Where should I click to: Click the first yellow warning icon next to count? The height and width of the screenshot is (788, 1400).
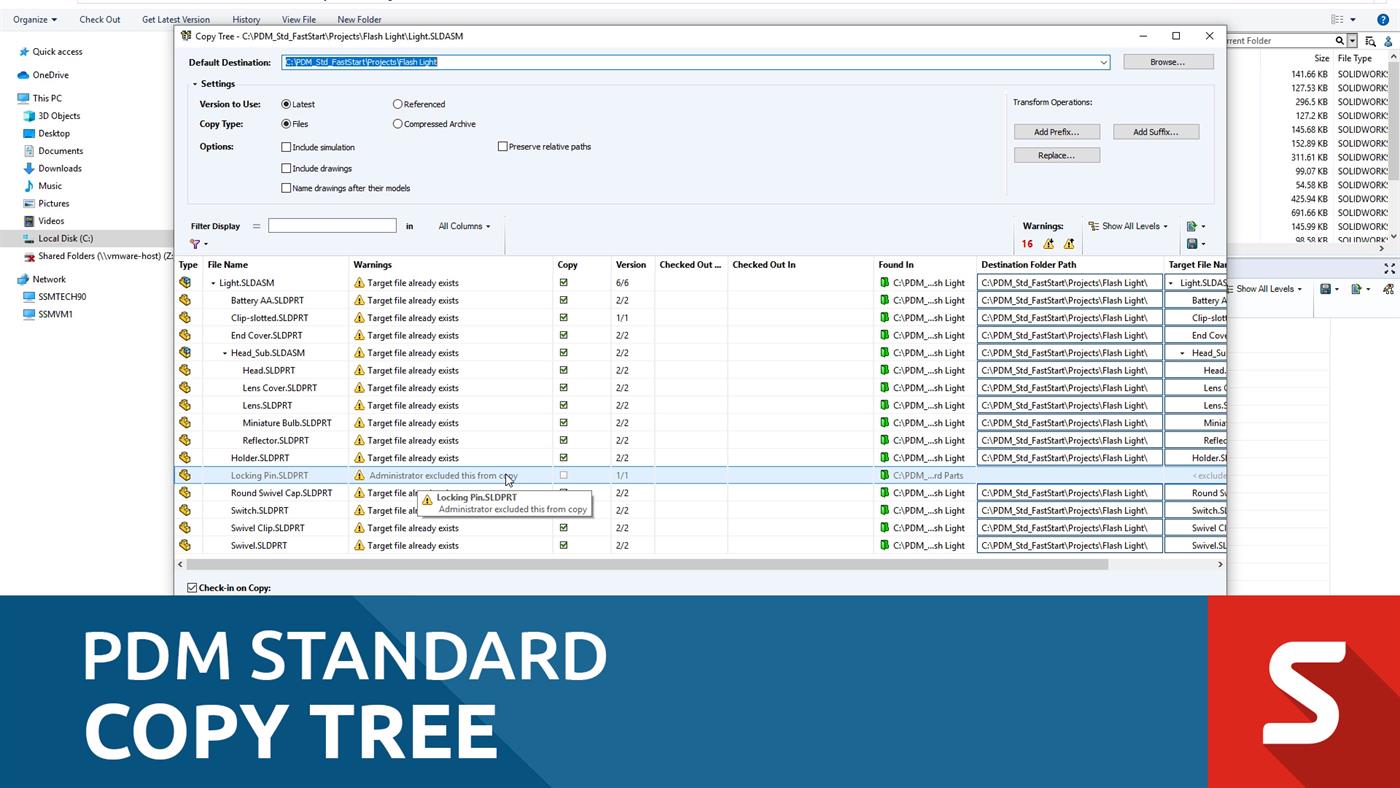pyautogui.click(x=1047, y=242)
